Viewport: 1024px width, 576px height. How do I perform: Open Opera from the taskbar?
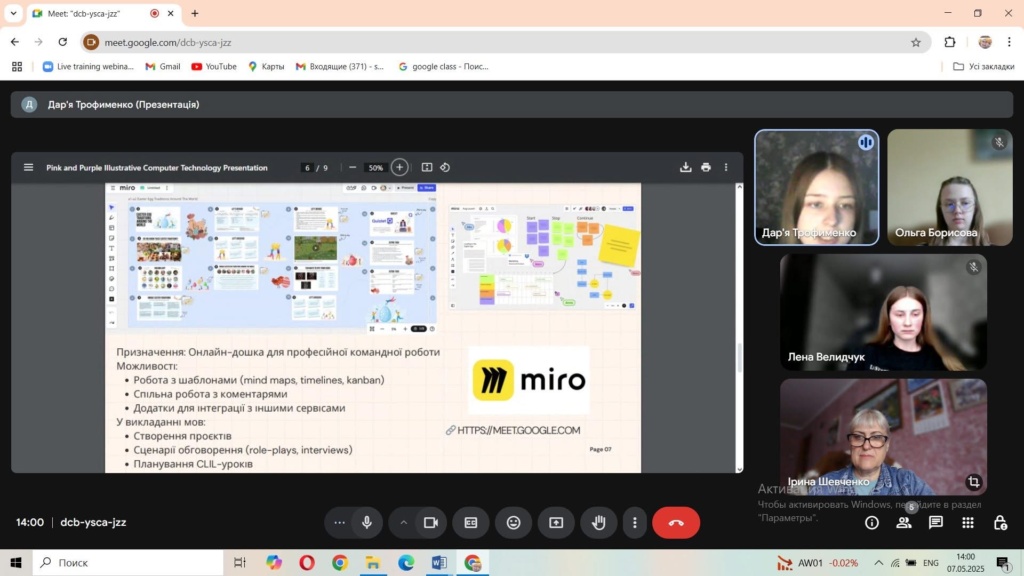306,562
